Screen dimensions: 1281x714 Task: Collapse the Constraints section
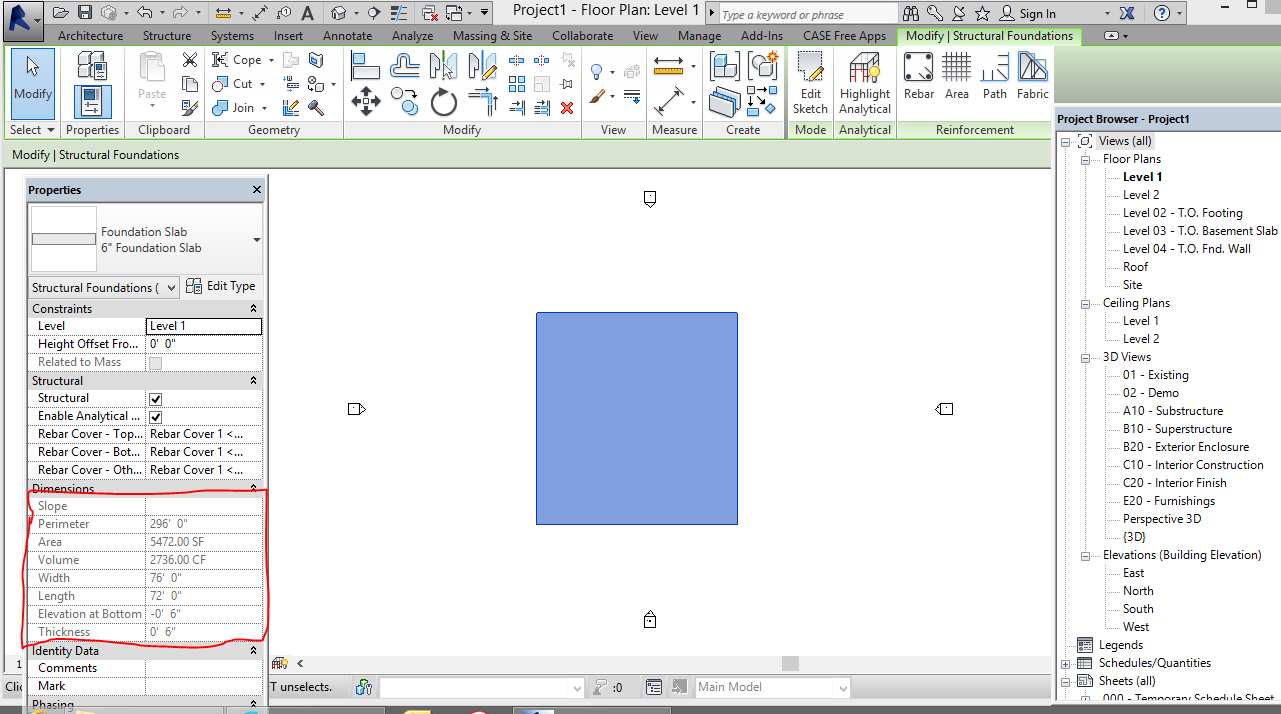tap(253, 309)
